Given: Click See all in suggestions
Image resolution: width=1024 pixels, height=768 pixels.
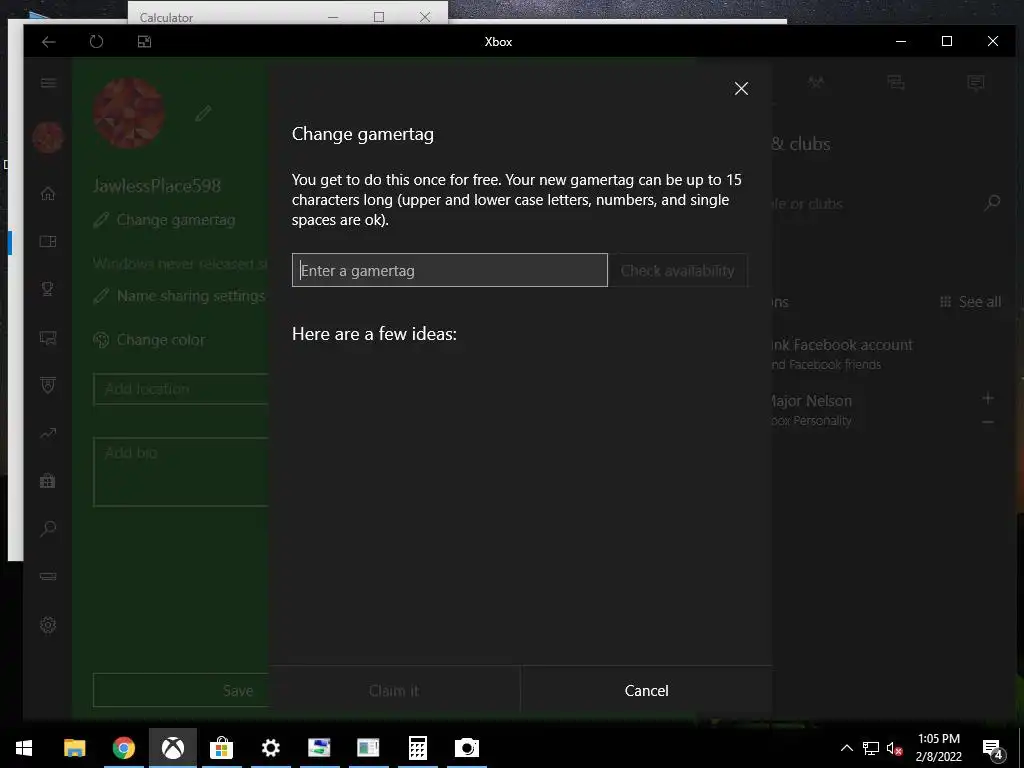Looking at the screenshot, I should (970, 302).
